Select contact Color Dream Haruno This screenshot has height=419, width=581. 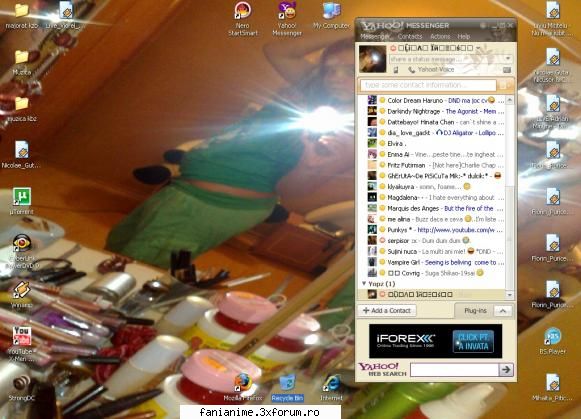432,100
